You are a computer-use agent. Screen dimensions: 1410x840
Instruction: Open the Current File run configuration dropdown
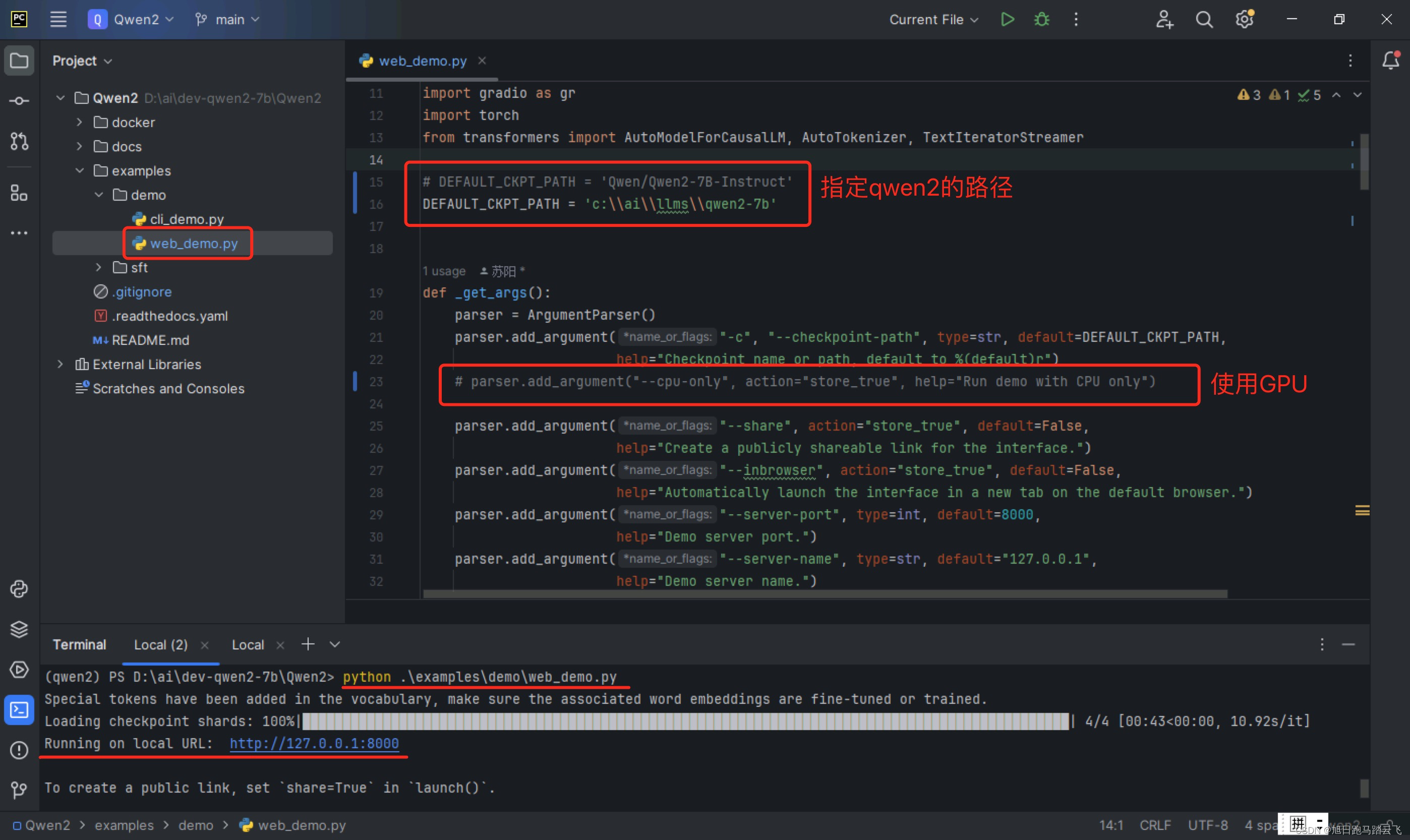click(x=933, y=19)
